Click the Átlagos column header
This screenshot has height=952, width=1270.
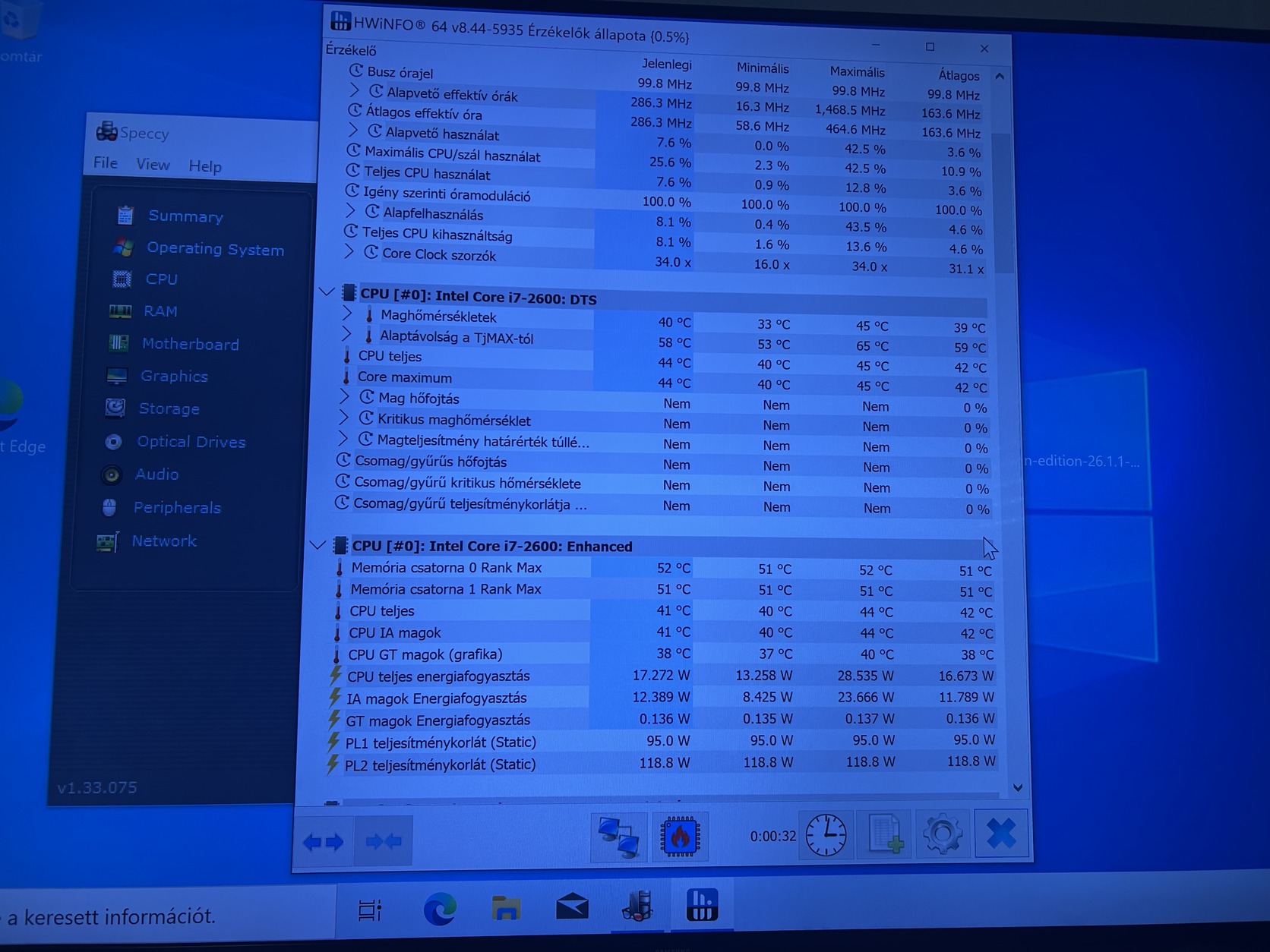click(x=959, y=75)
